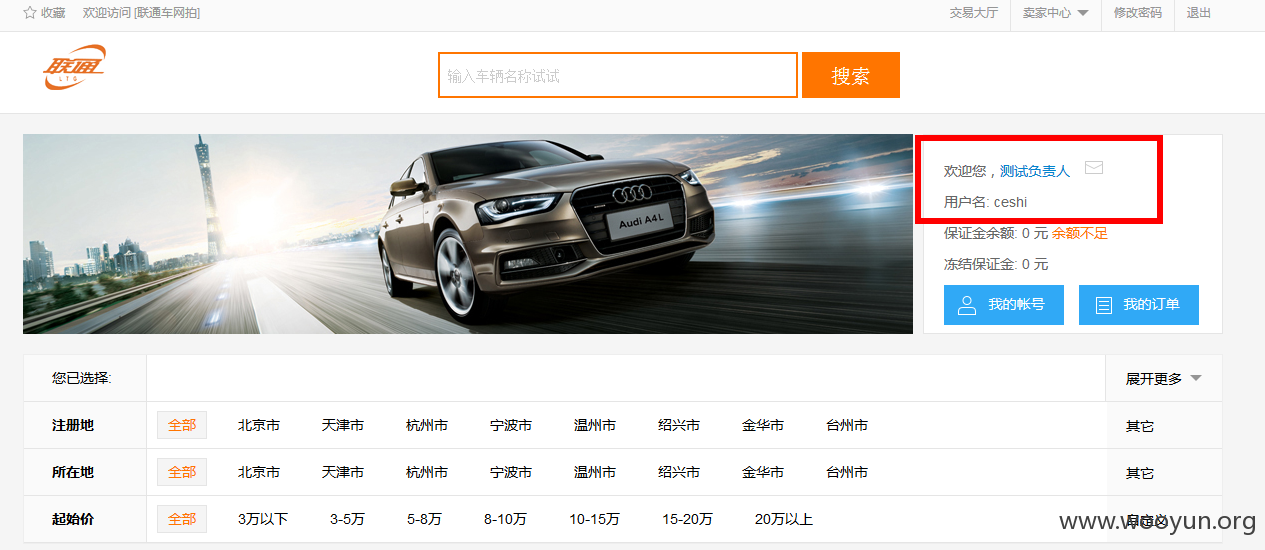Click the 联通 logo
1265x550 pixels.
[74, 67]
